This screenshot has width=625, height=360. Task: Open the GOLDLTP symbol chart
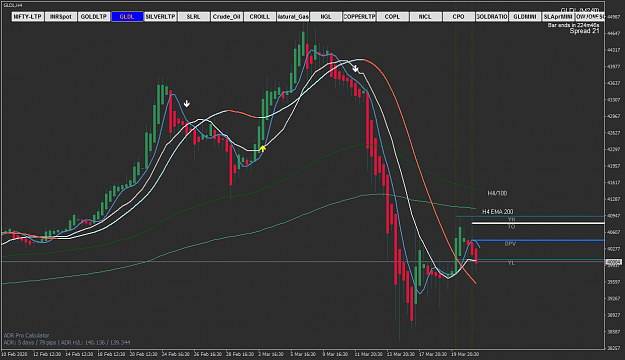coord(94,17)
